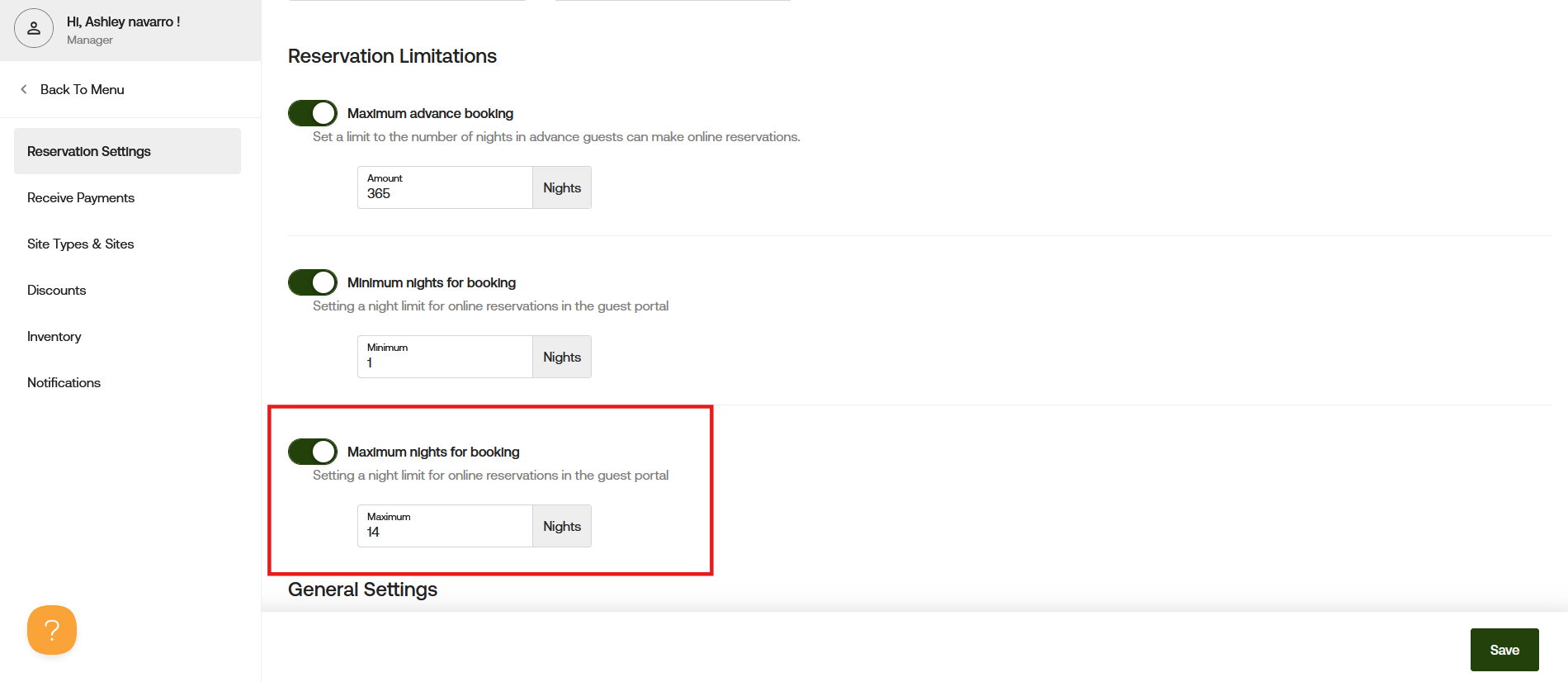1568x682 pixels.
Task: Click the user profile avatar icon
Action: [x=34, y=28]
